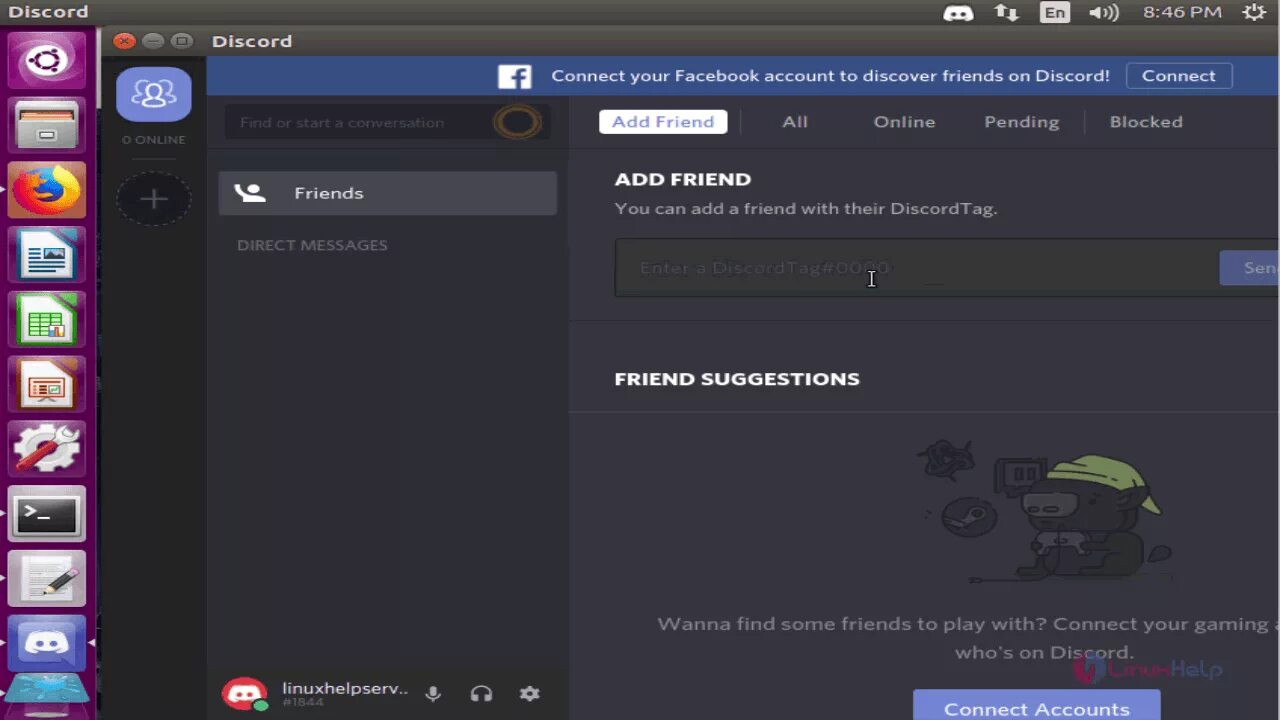The image size is (1280, 720).
Task: Open network indicator in top panel
Action: click(1006, 13)
